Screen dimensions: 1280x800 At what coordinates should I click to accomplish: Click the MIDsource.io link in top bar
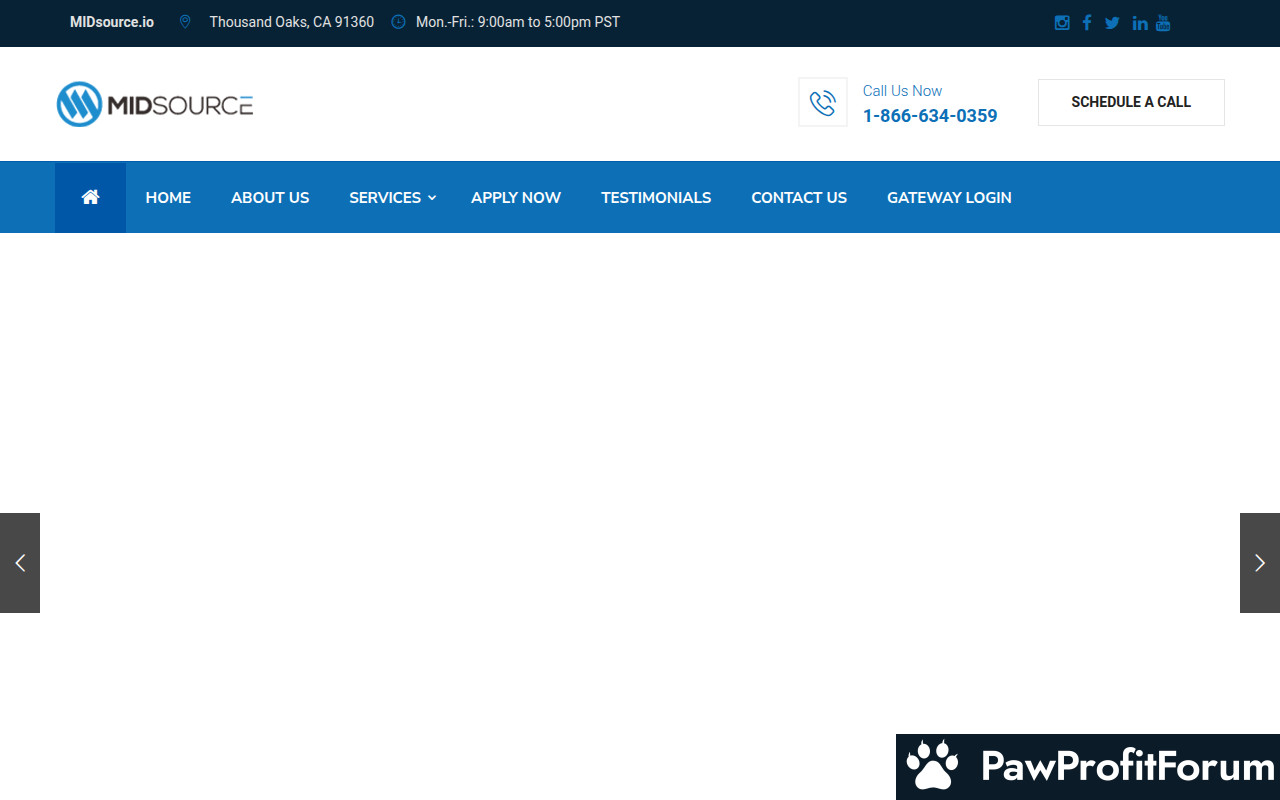tap(112, 22)
